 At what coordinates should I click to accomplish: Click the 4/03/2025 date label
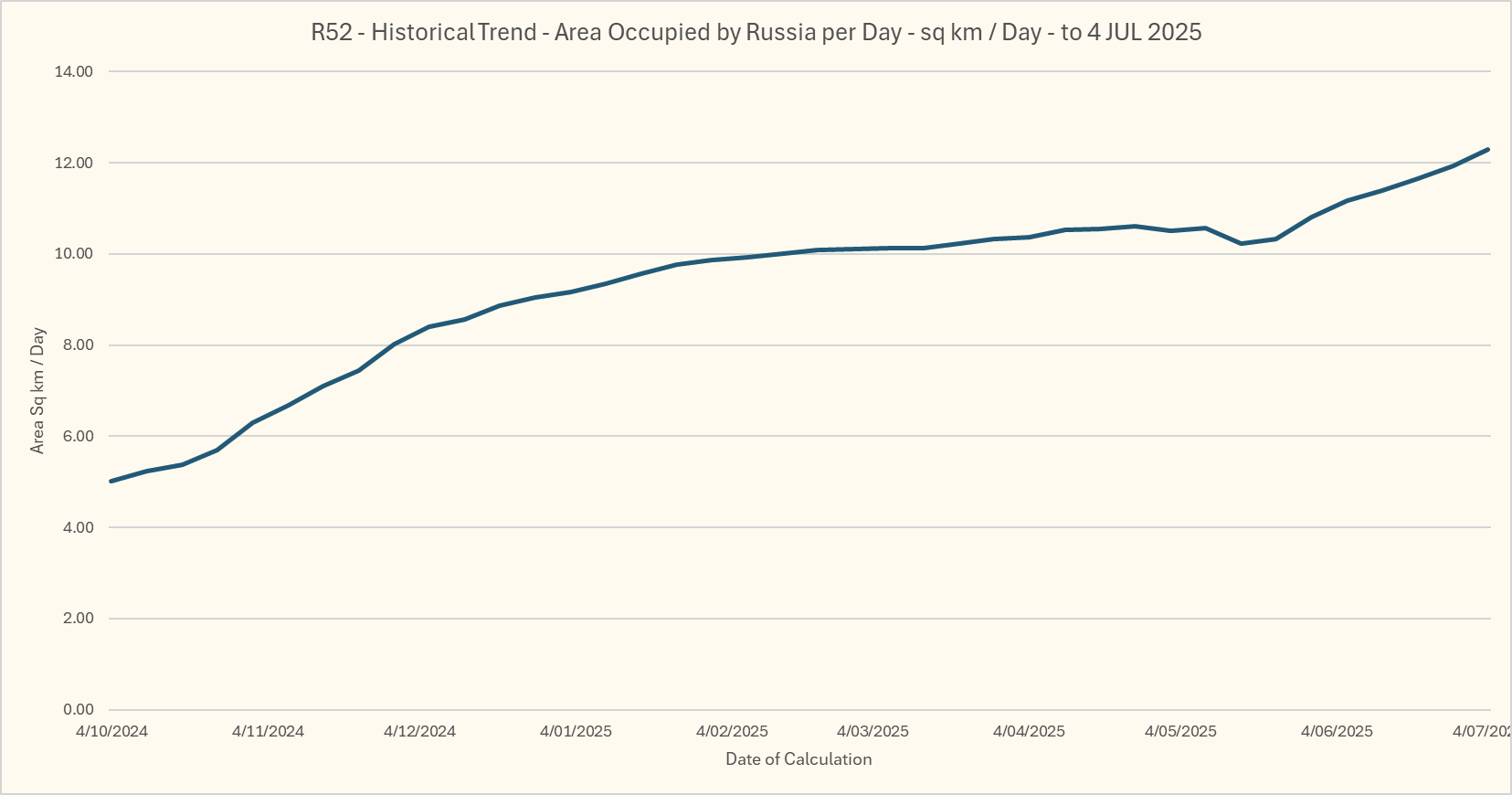(x=872, y=732)
